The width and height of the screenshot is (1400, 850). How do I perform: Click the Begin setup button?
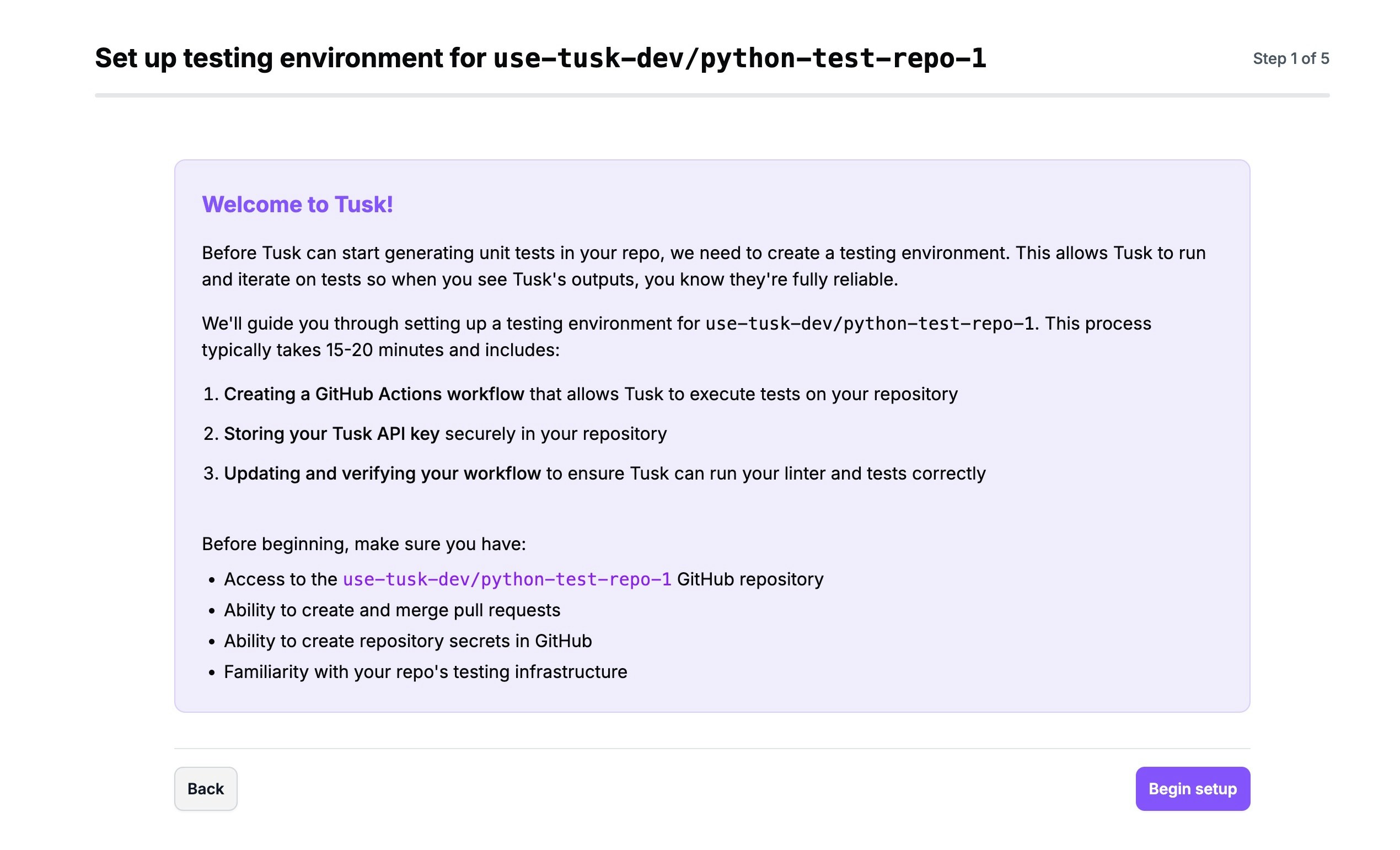(x=1193, y=789)
